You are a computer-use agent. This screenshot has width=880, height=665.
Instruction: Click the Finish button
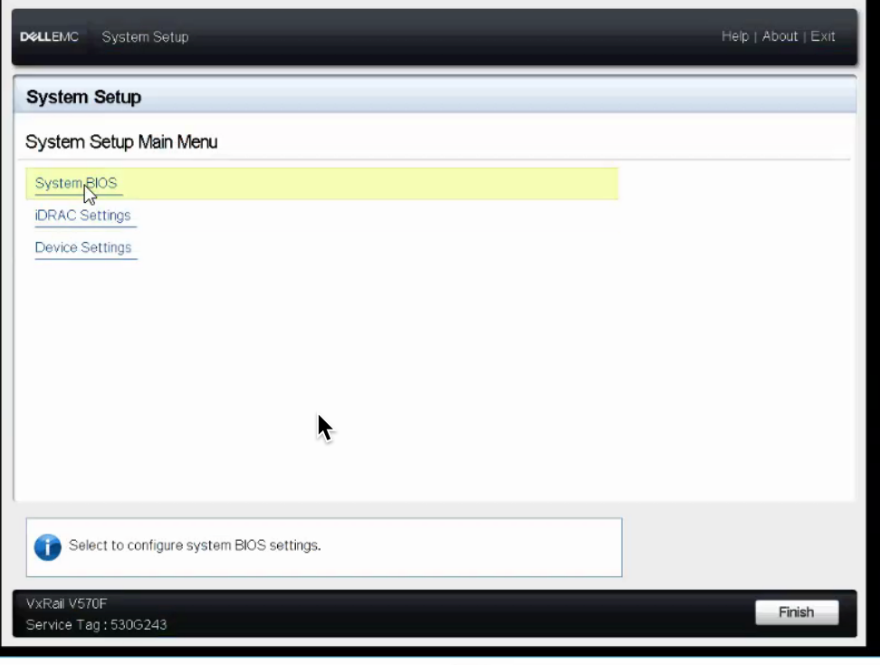tap(796, 612)
